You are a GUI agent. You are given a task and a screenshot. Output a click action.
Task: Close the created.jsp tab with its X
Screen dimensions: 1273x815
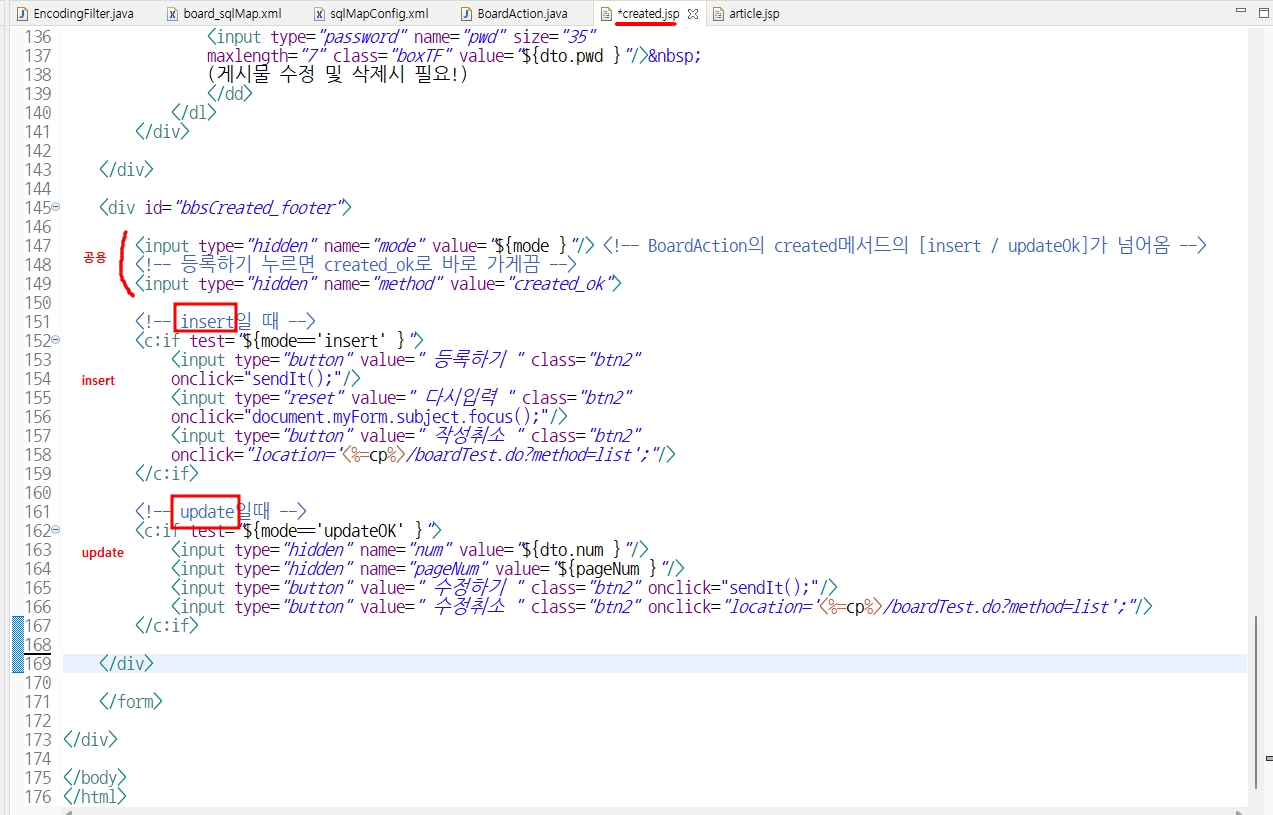[693, 14]
